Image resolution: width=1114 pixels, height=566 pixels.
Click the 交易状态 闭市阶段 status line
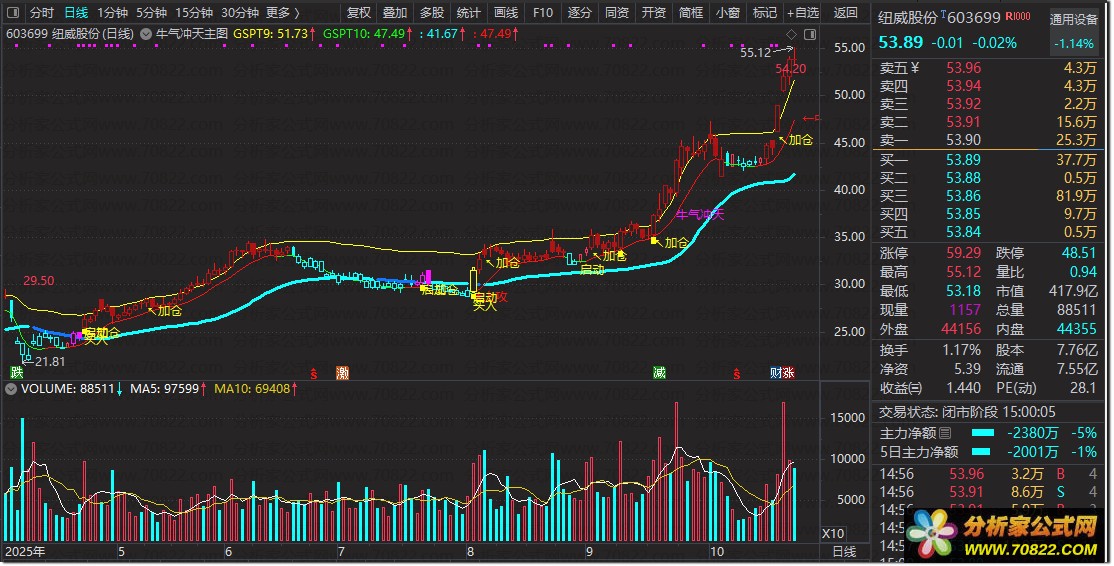tap(967, 412)
